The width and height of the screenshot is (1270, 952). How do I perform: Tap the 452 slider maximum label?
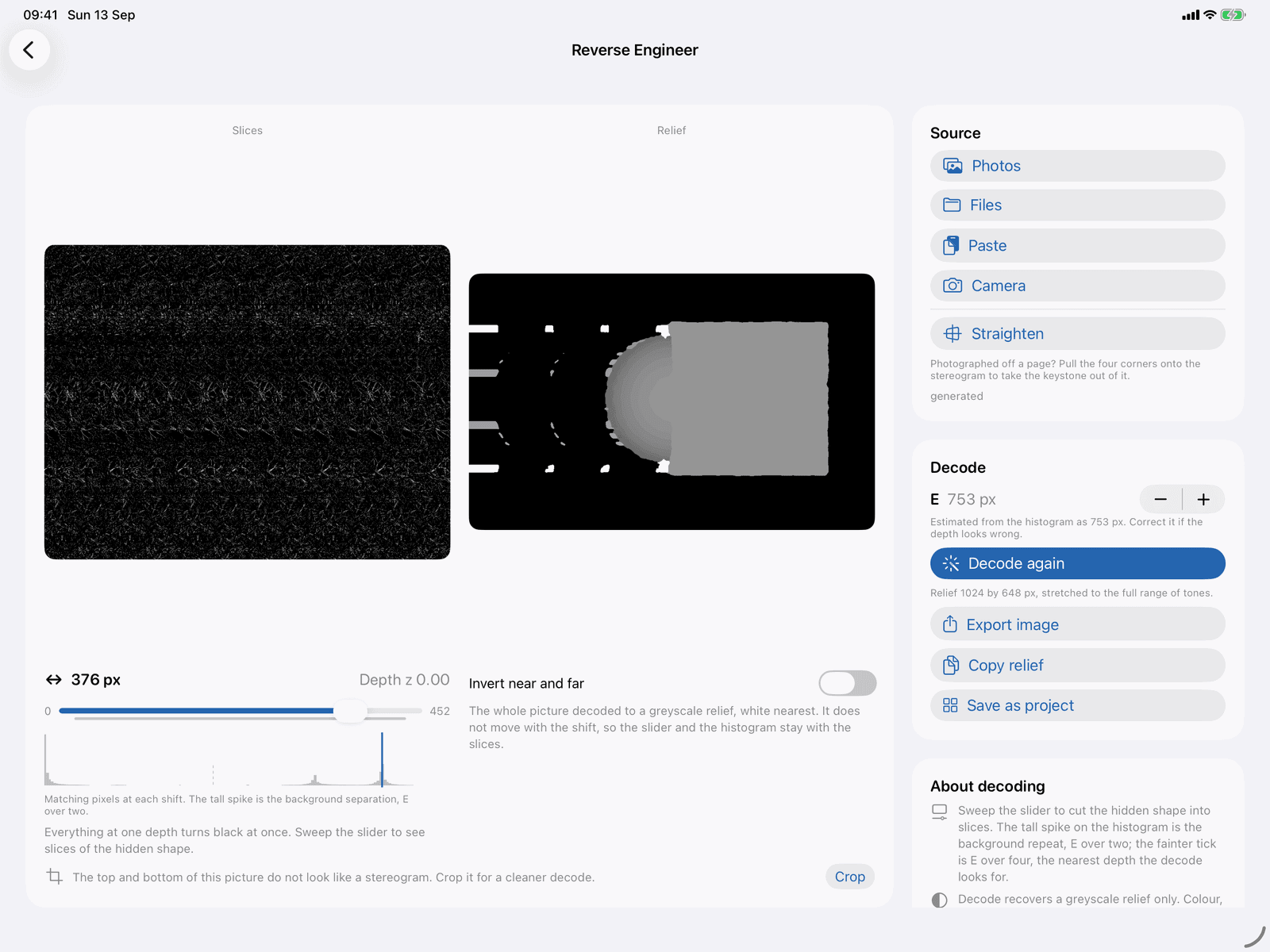coord(440,711)
